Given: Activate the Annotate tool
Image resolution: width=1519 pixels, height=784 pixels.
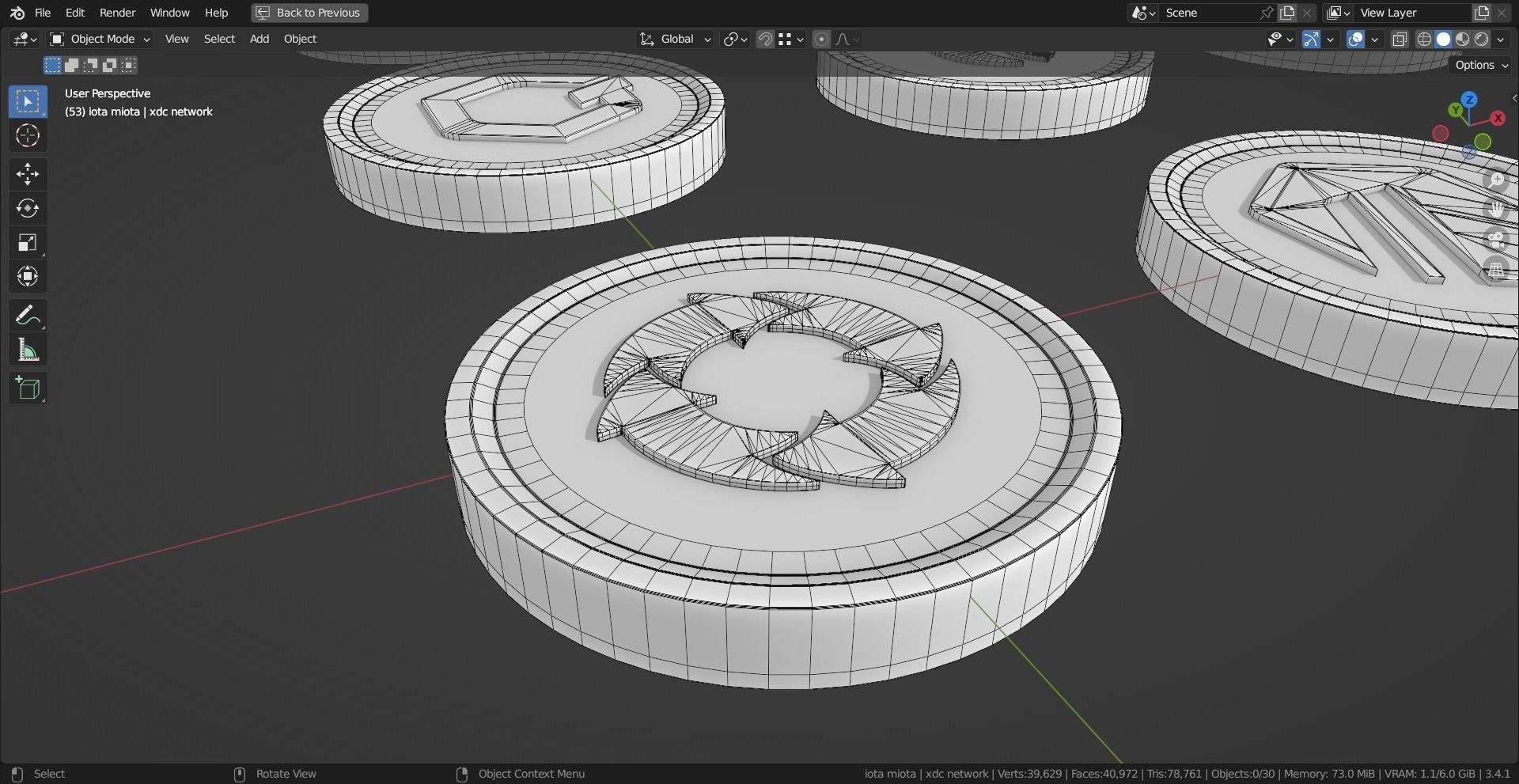Looking at the screenshot, I should tap(28, 315).
